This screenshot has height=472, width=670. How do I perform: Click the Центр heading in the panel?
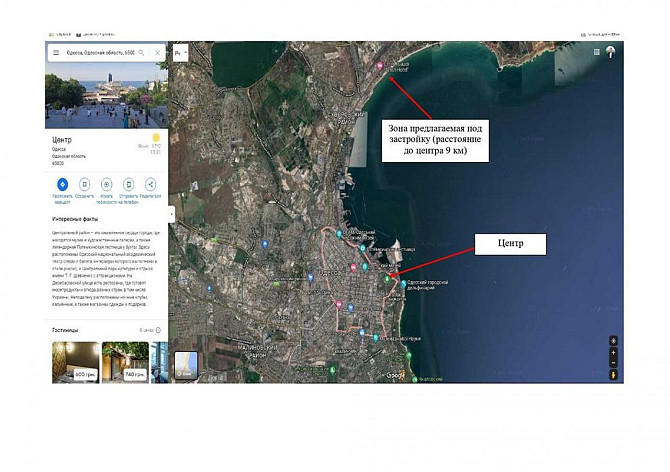[x=62, y=140]
